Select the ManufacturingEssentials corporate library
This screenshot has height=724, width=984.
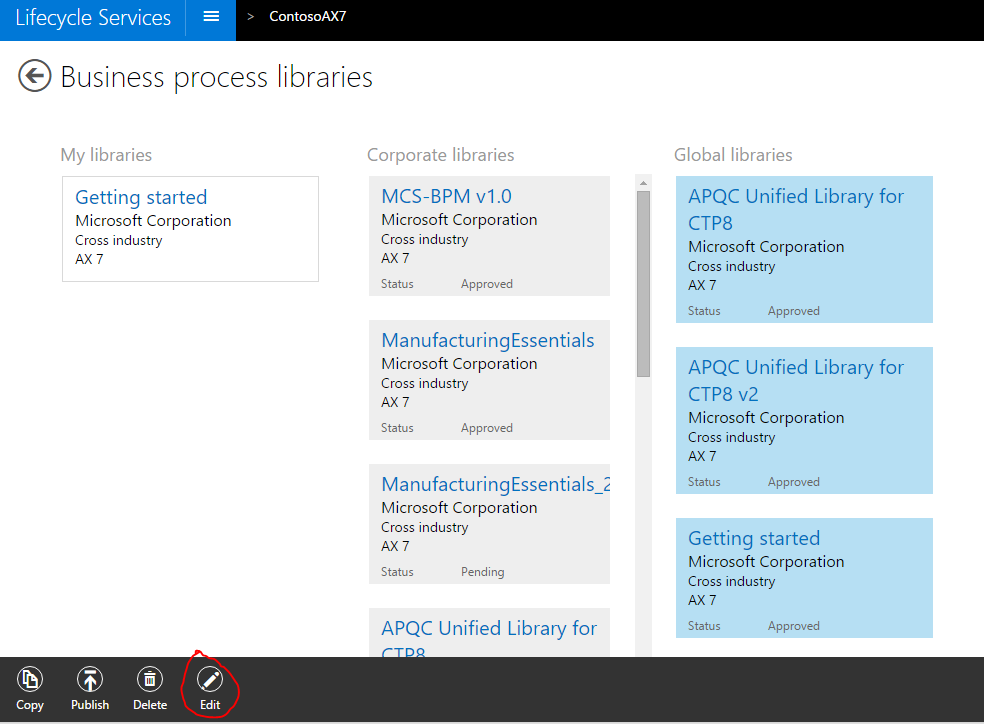pos(487,341)
